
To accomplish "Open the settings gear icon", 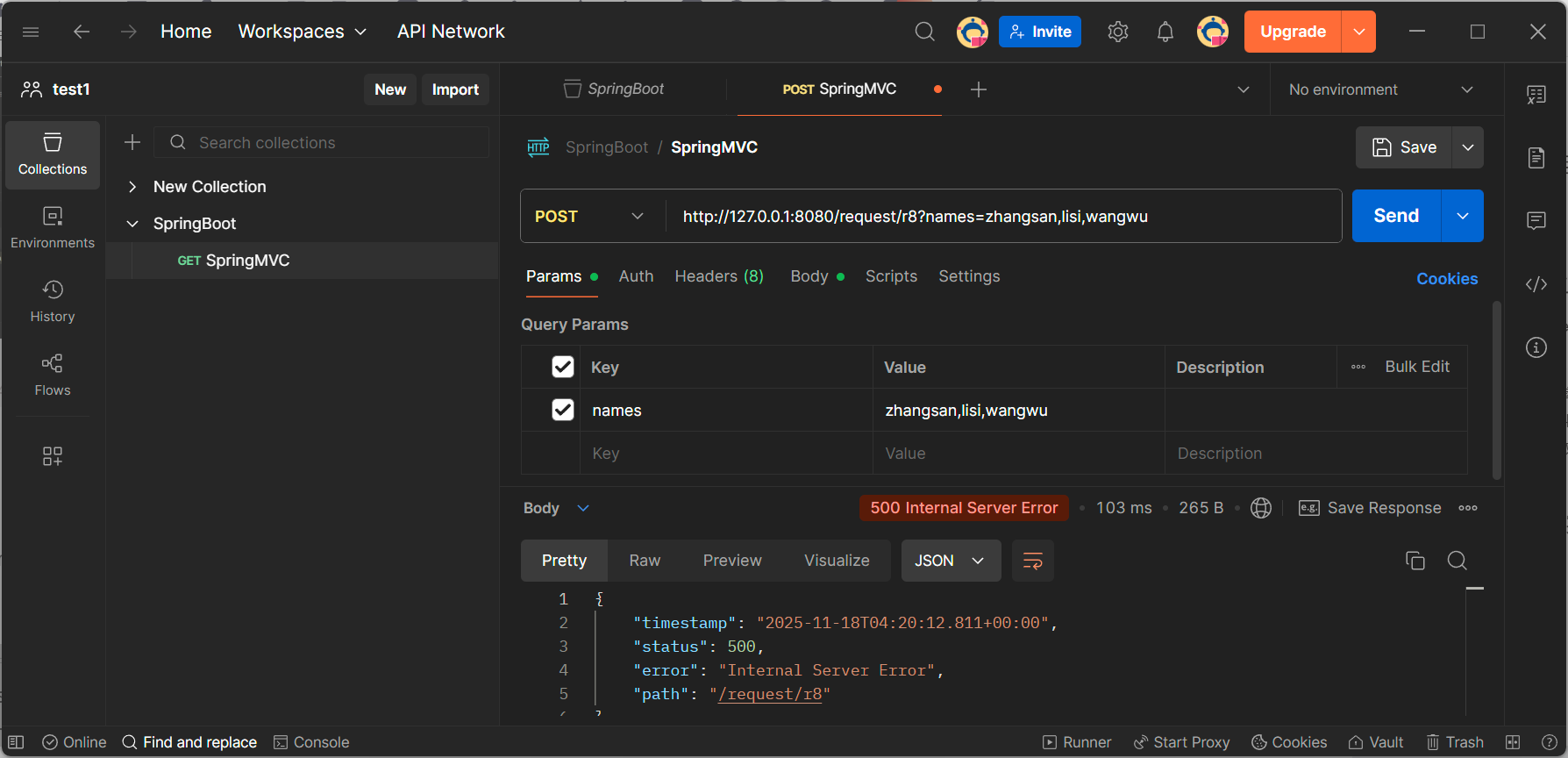I will tap(1117, 32).
